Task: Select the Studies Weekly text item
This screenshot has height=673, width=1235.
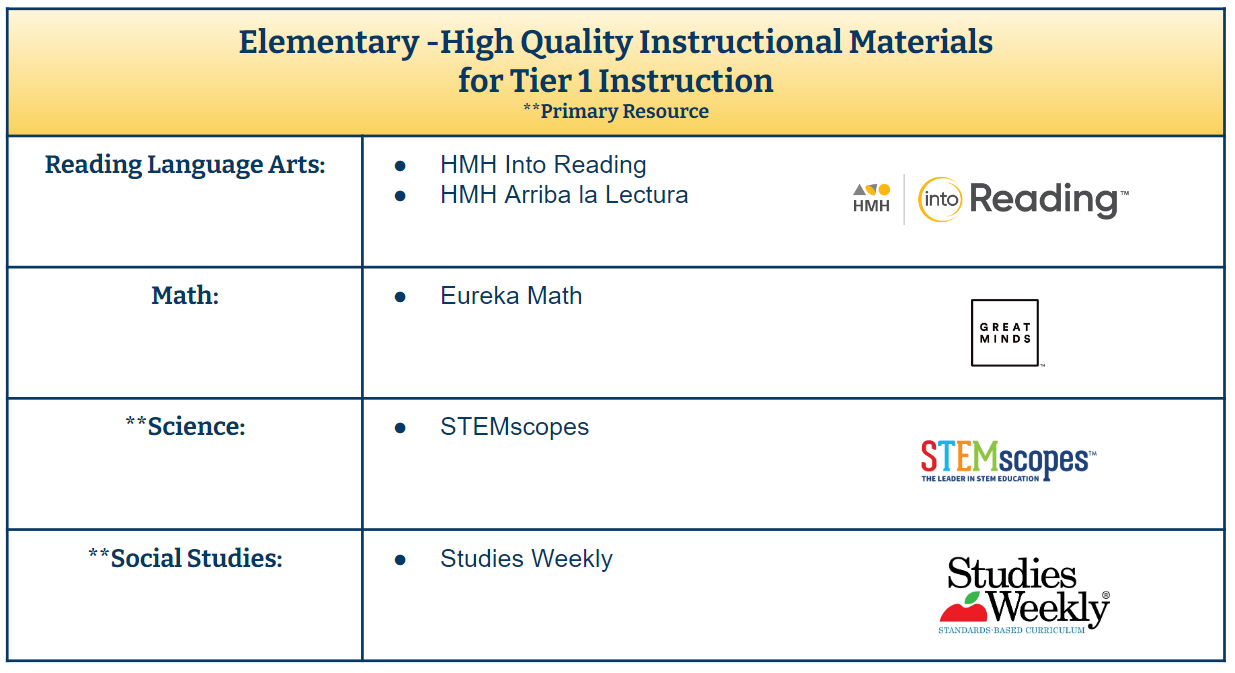Action: [x=526, y=559]
